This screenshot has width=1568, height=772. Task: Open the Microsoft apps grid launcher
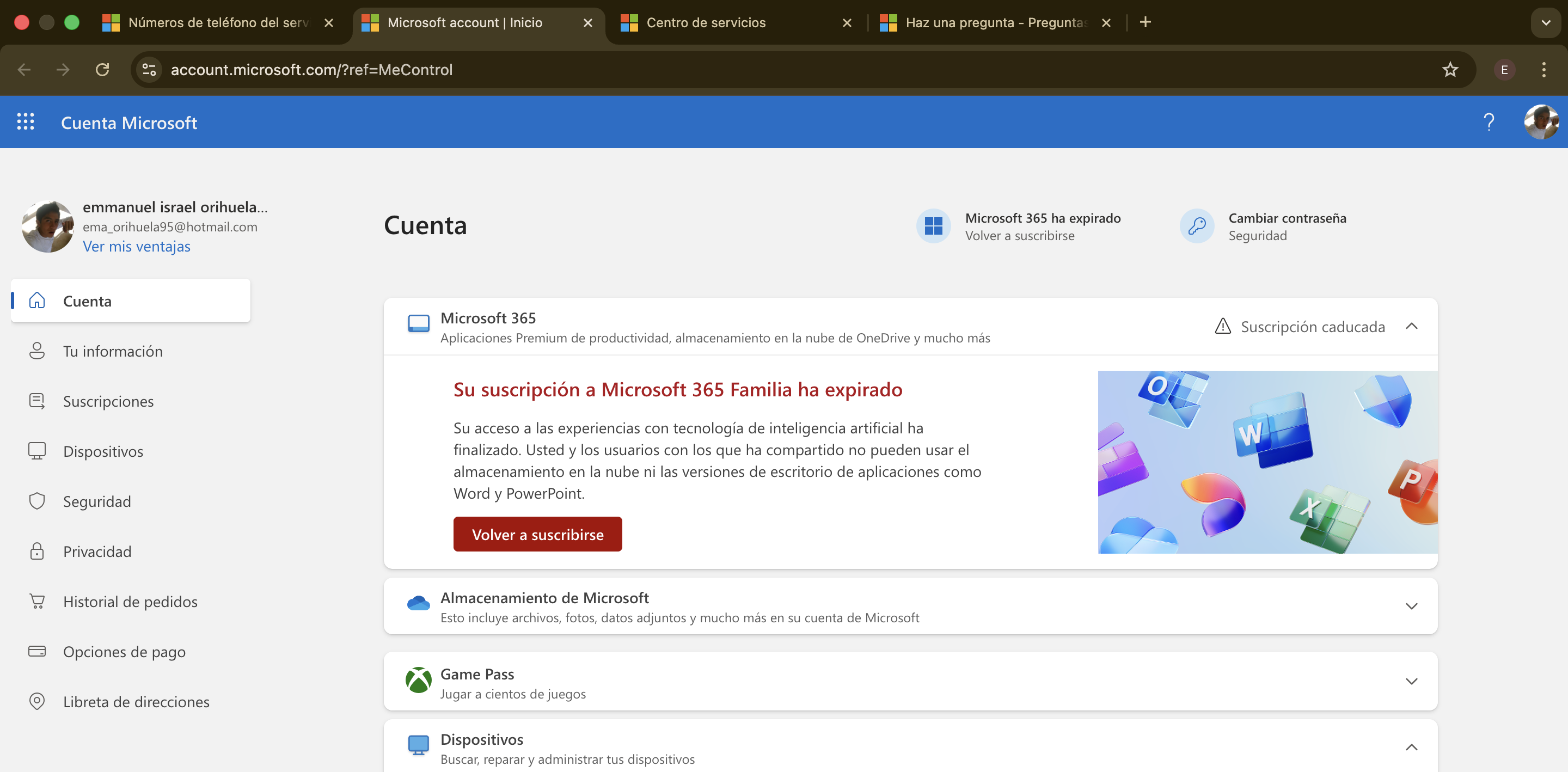click(x=25, y=122)
